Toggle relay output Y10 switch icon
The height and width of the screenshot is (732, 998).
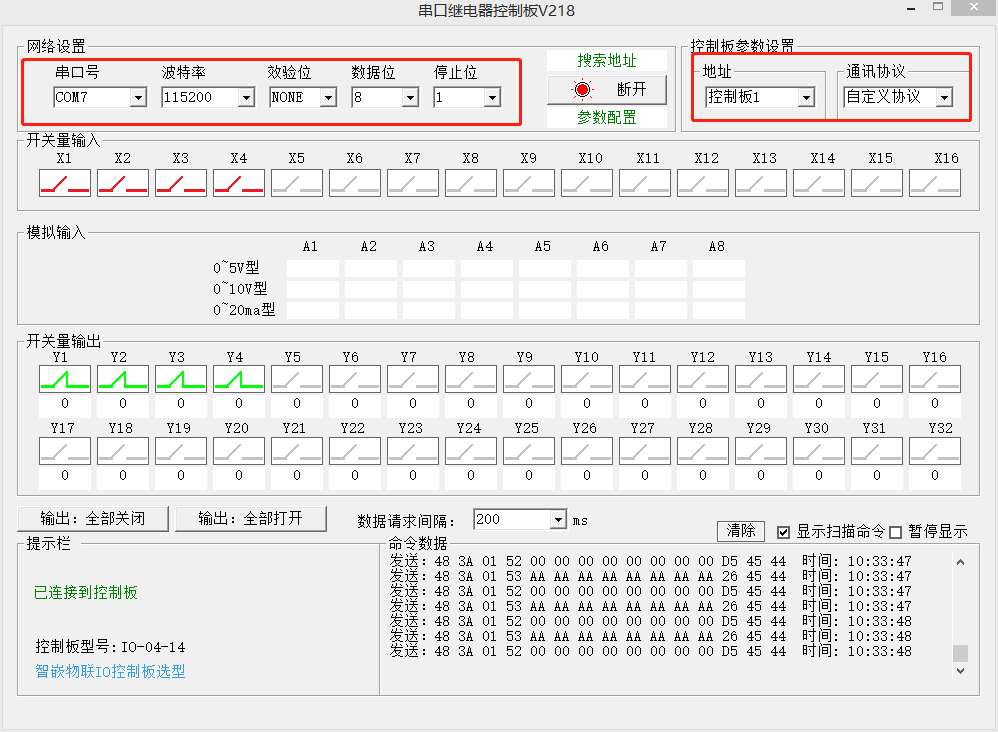[587, 379]
